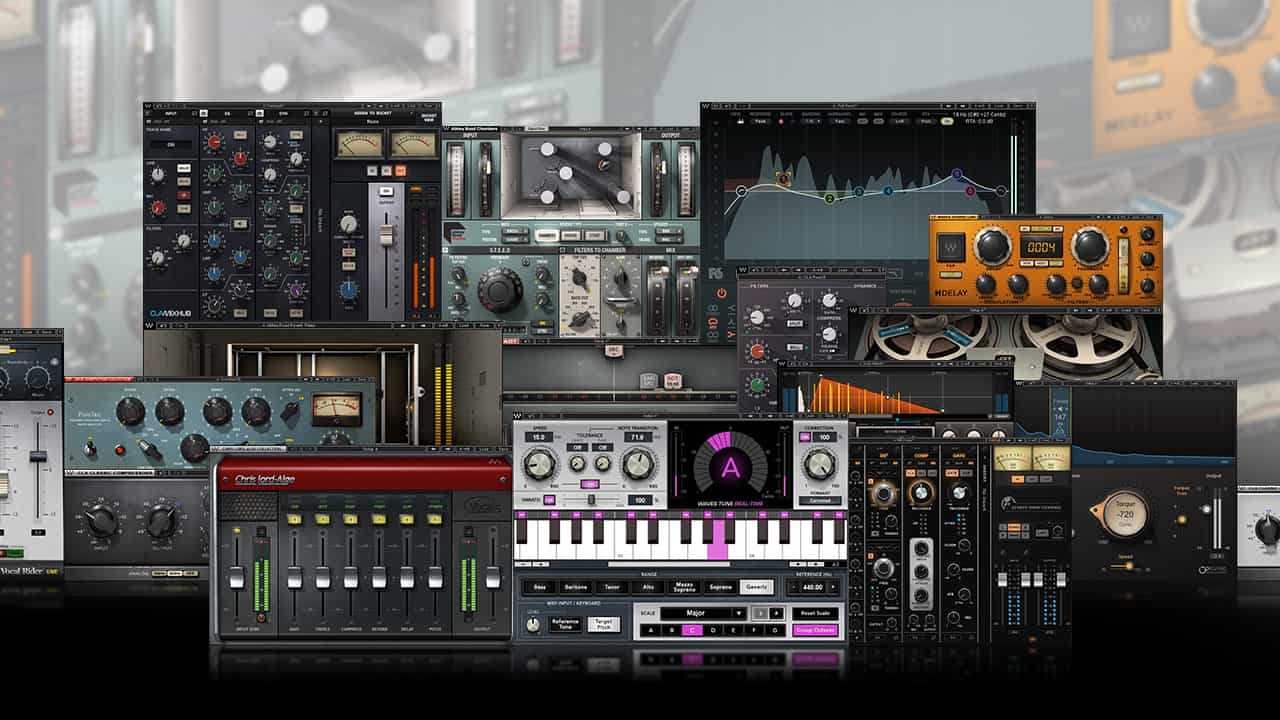The width and height of the screenshot is (1280, 720).
Task: Click the Waves logo in CLA MixHub toolbar
Action: 150,105
